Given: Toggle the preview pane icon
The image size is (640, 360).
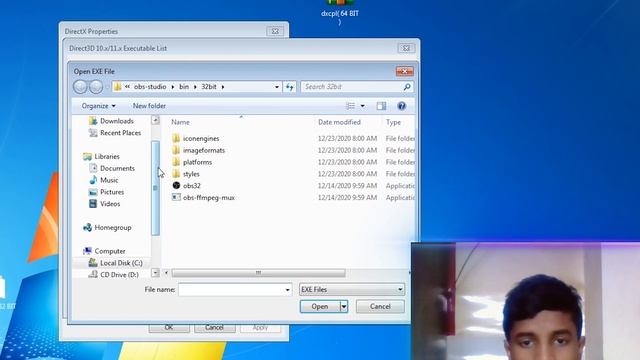Looking at the screenshot, I should pyautogui.click(x=381, y=106).
